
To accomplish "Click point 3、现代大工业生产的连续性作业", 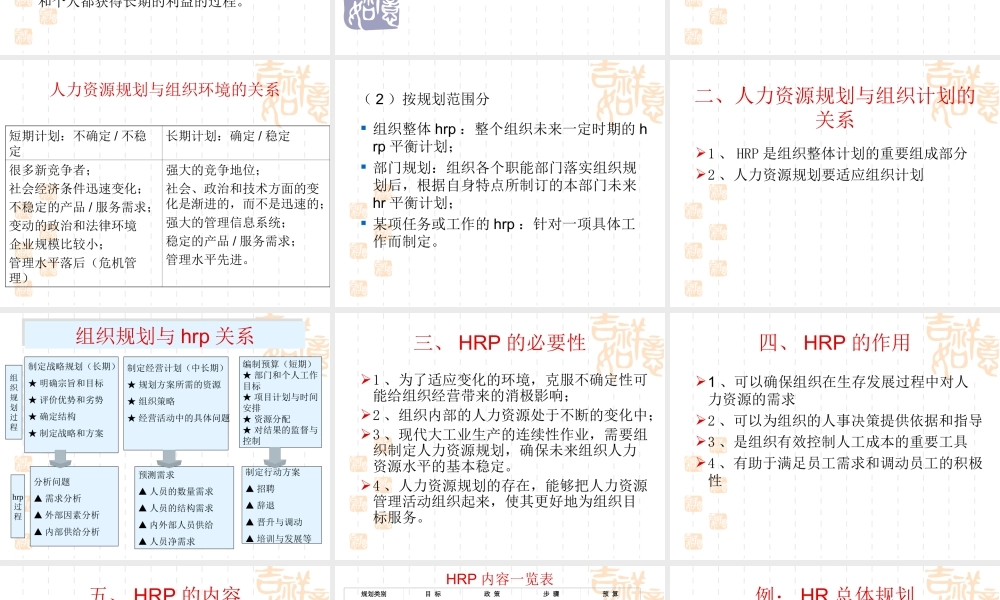I will pyautogui.click(x=510, y=450).
